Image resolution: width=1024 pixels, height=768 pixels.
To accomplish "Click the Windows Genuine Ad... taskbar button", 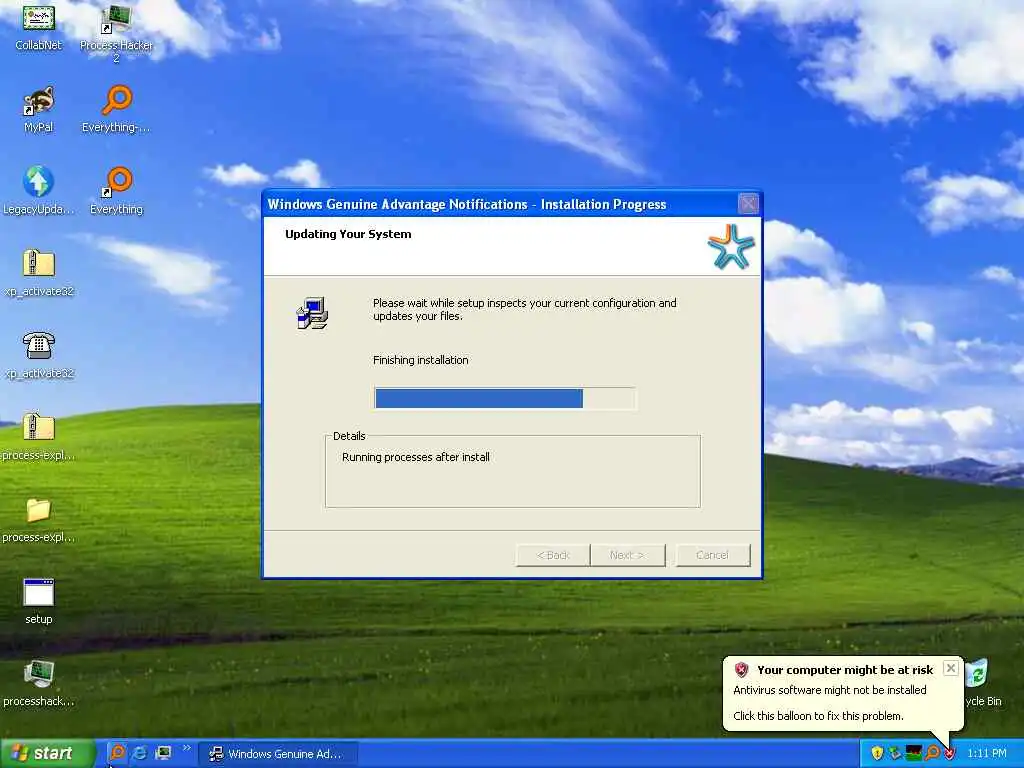I will coord(278,754).
